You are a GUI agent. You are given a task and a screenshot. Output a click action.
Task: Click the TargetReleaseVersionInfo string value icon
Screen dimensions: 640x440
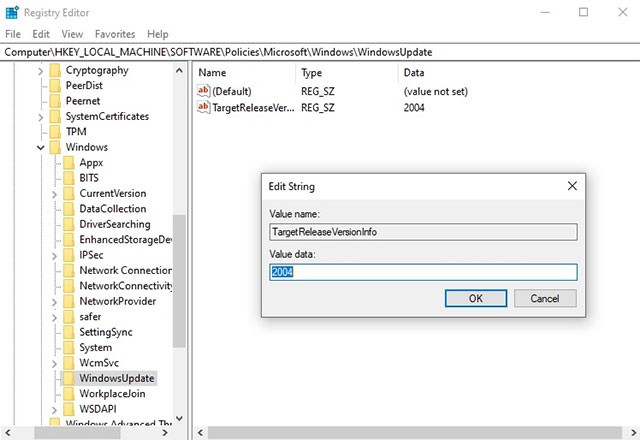coord(204,108)
